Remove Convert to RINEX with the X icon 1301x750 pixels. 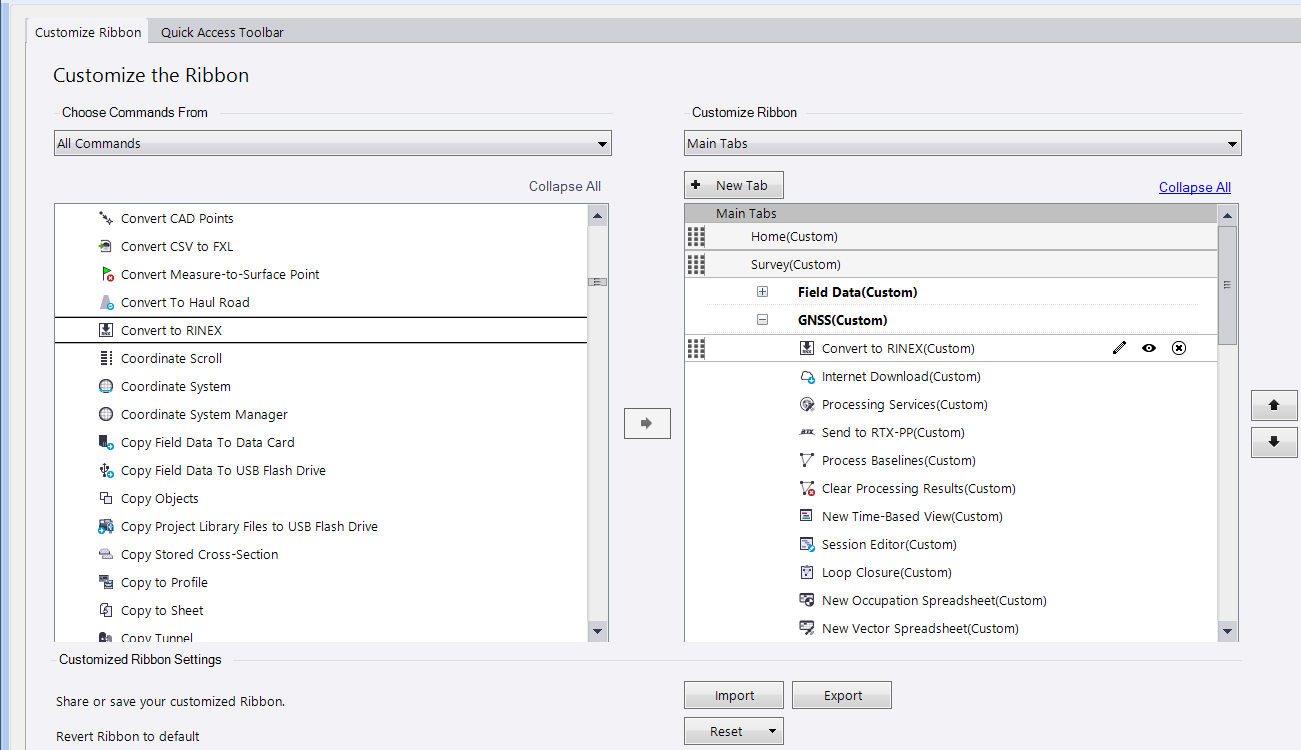(1179, 348)
